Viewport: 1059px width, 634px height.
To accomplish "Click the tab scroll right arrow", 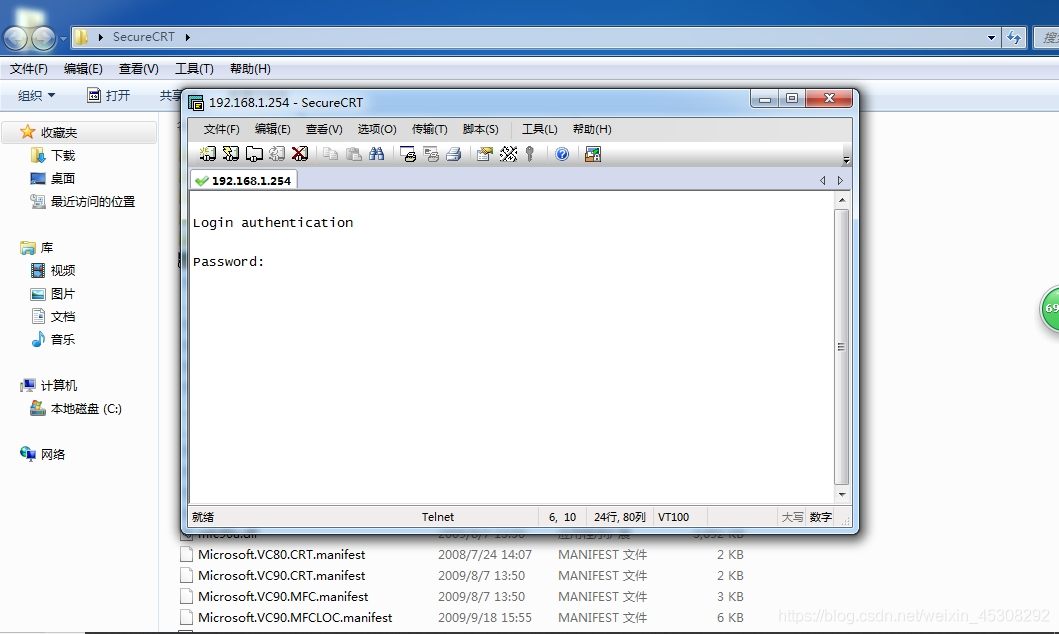I will (840, 180).
